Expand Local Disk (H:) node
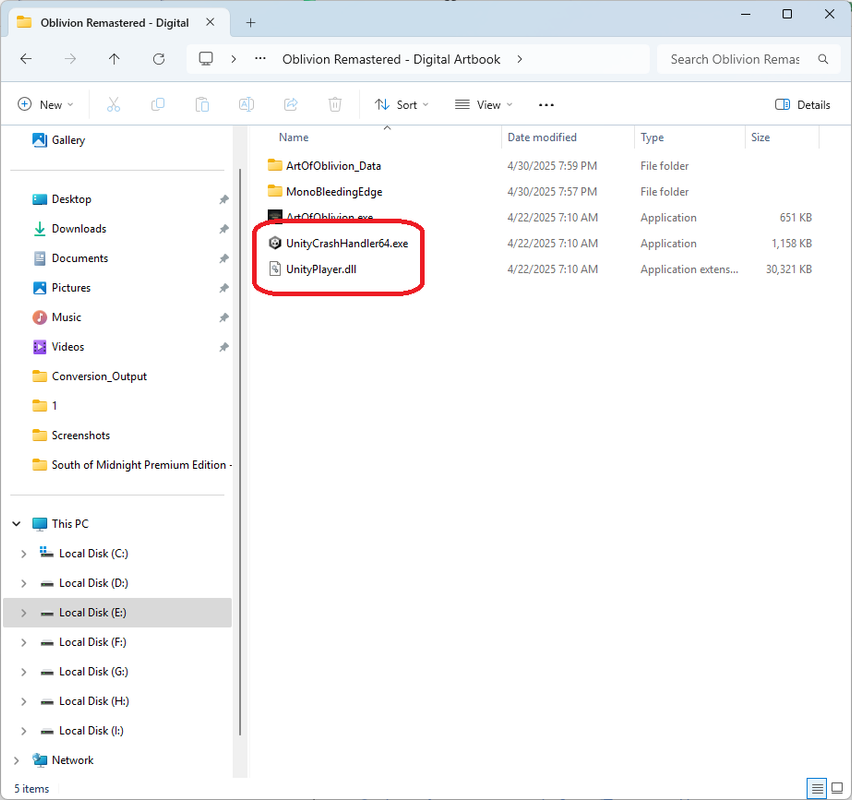Image resolution: width=852 pixels, height=800 pixels. (23, 701)
